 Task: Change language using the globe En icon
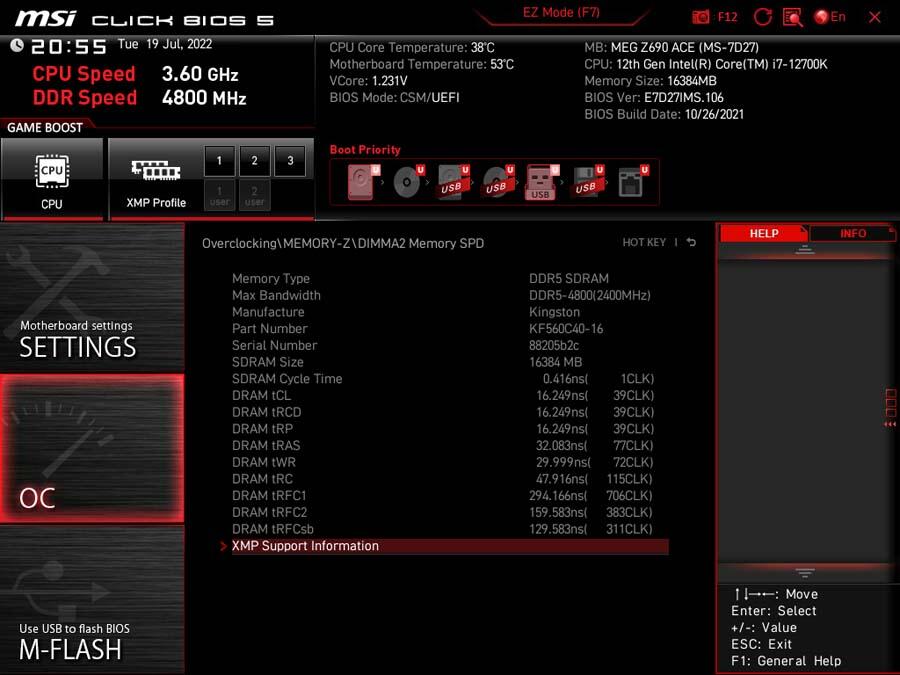[x=829, y=17]
